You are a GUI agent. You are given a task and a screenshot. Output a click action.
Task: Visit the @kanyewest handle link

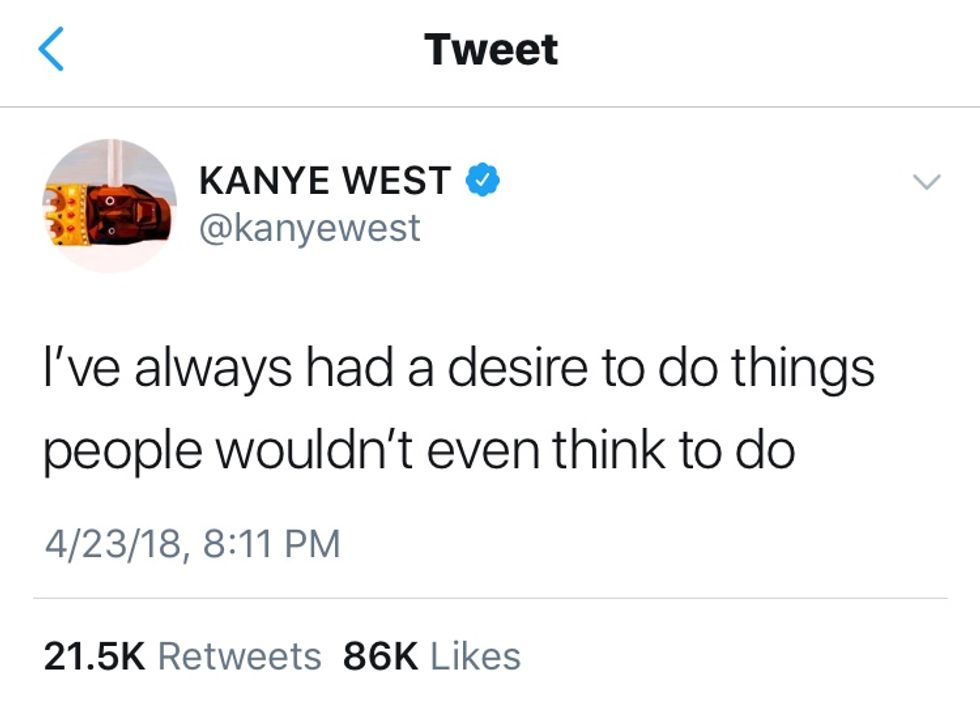[310, 228]
